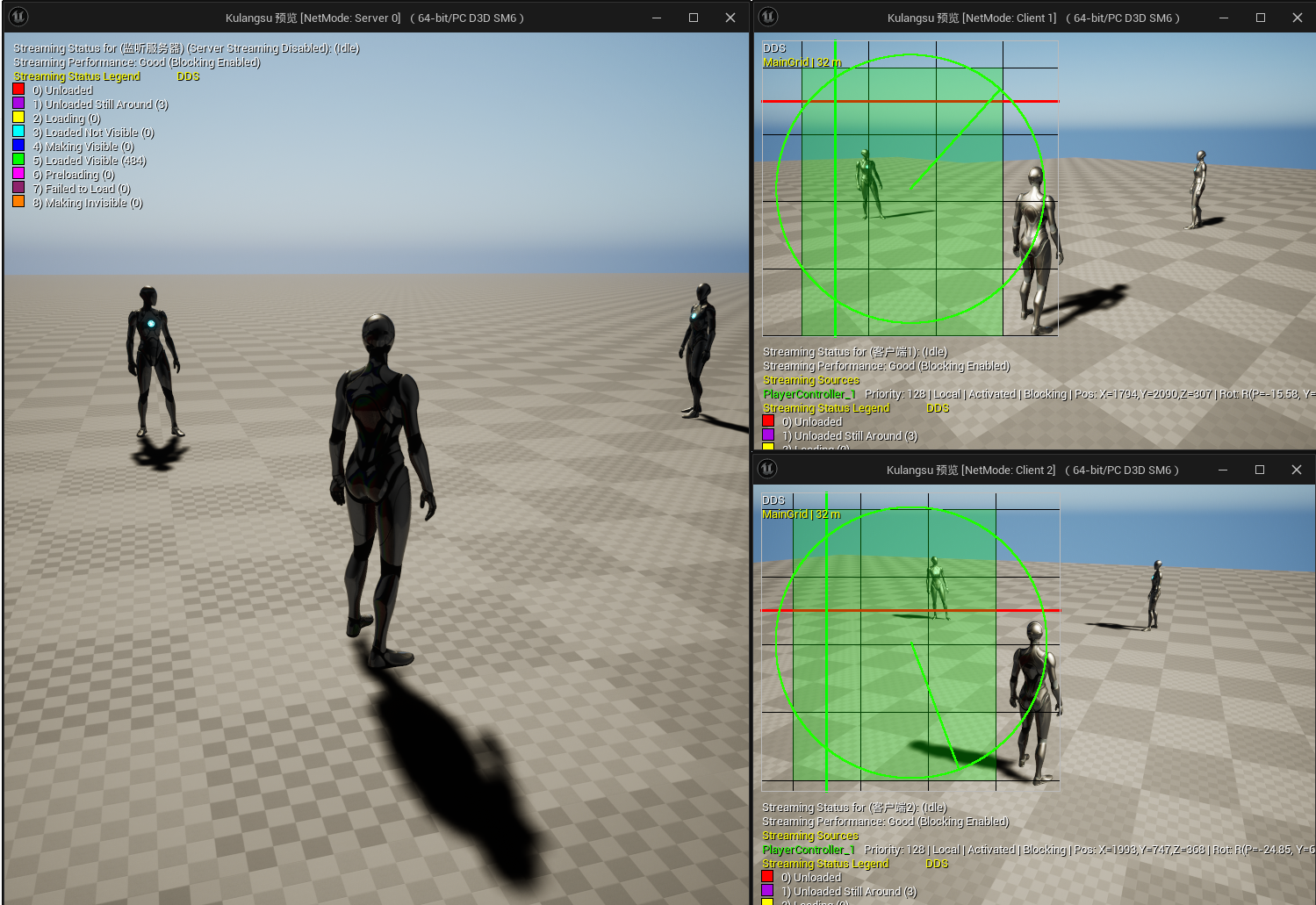Click distant mannequin in Client 1 viewport
1316x905 pixels.
coord(1197,190)
